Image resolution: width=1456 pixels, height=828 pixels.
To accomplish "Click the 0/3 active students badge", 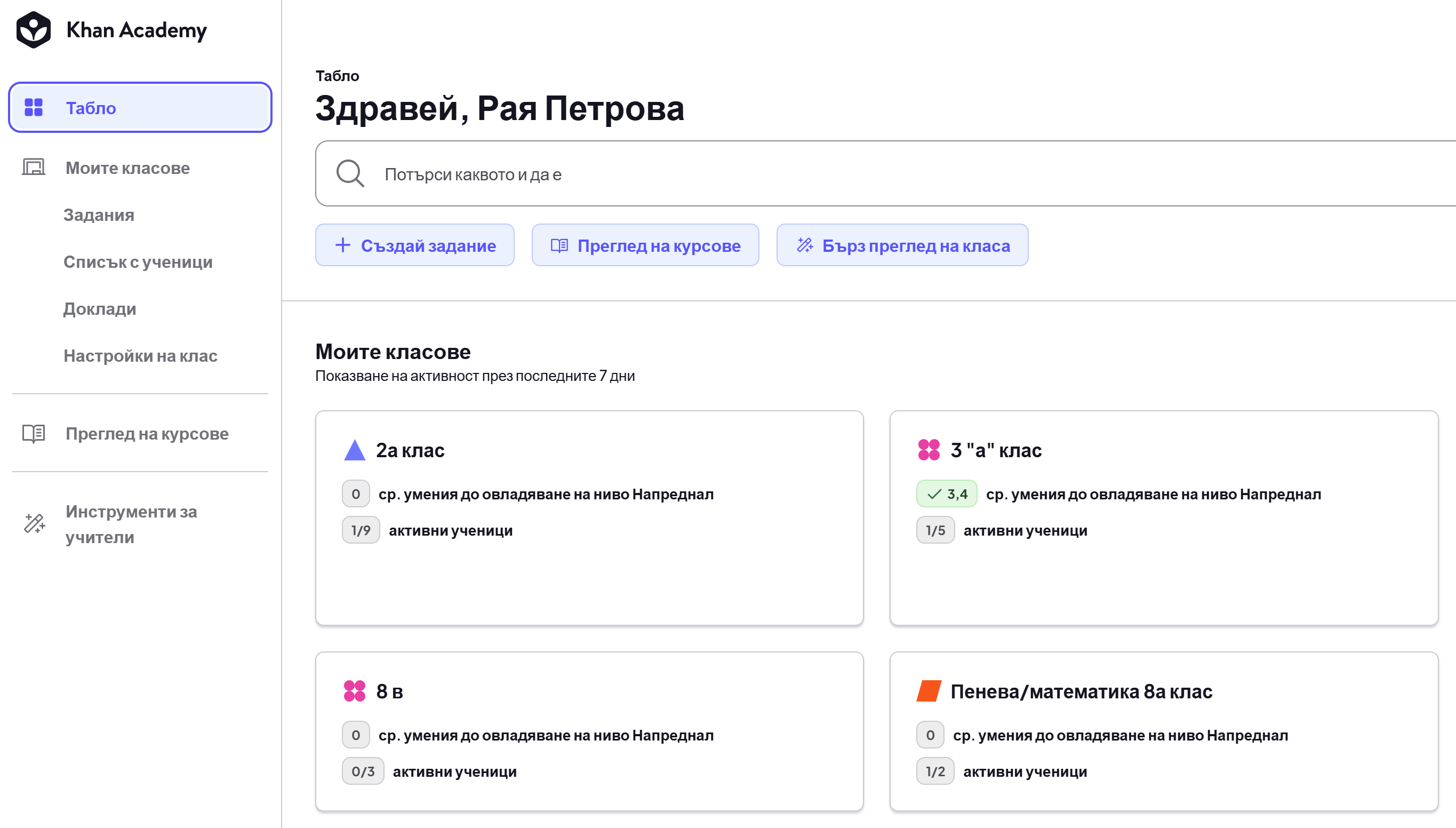I will (x=363, y=771).
